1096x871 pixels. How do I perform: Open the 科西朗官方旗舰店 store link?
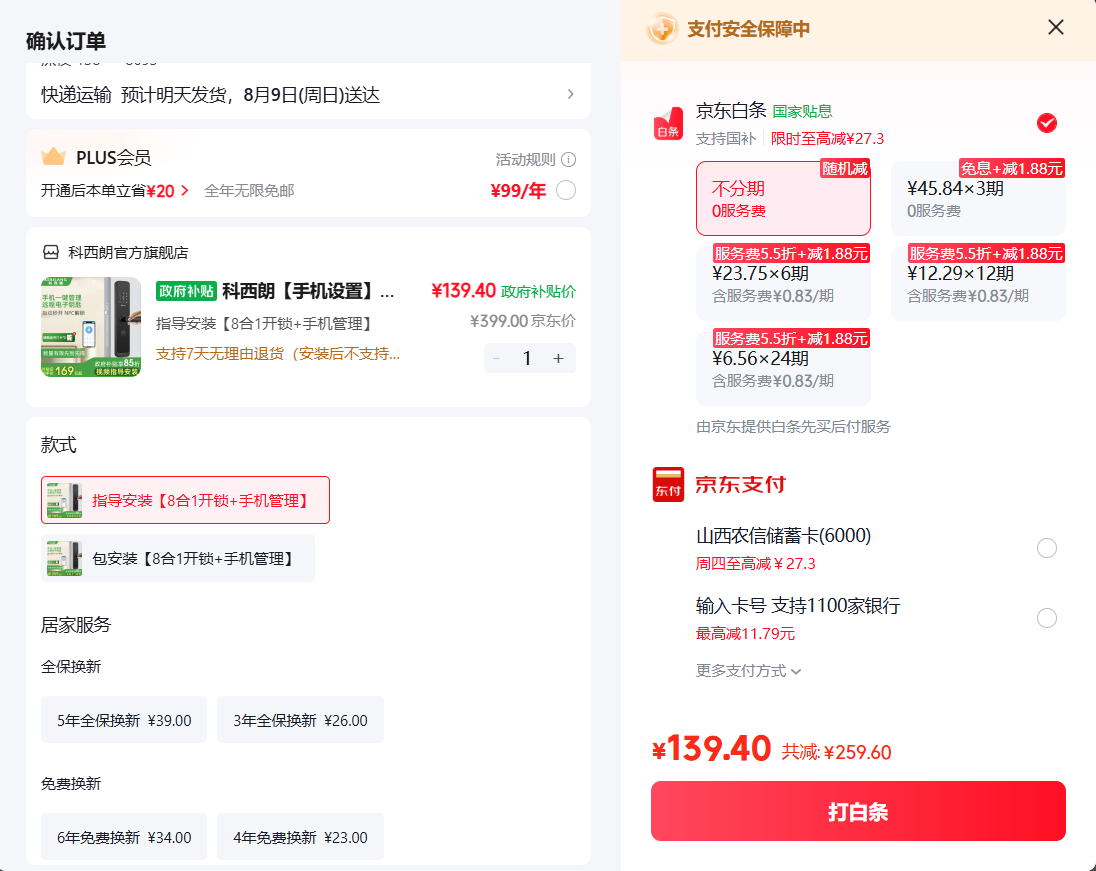[x=128, y=252]
